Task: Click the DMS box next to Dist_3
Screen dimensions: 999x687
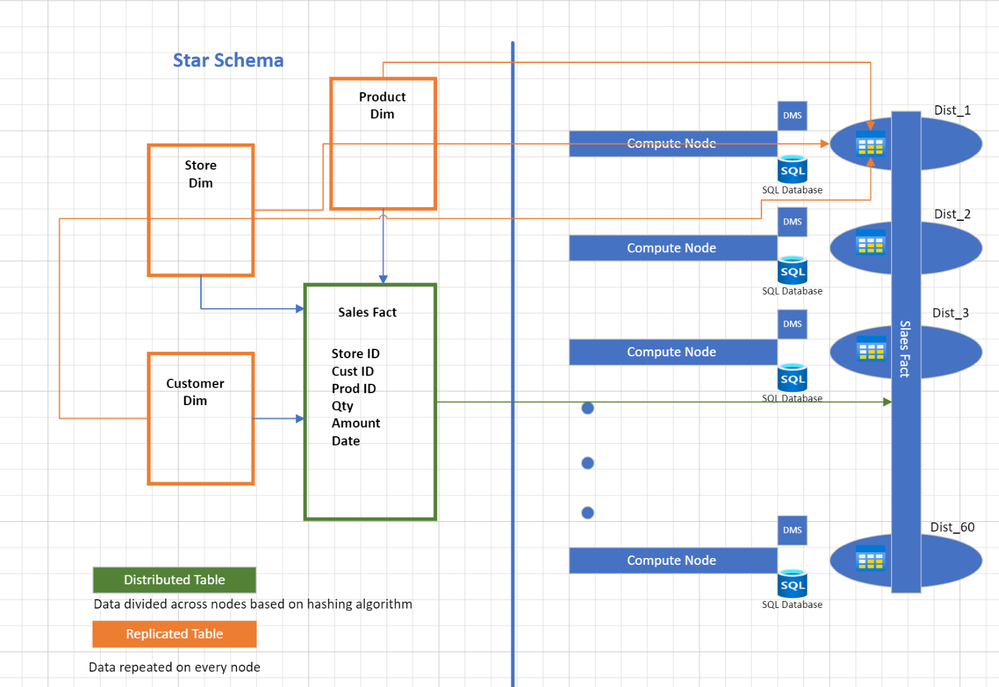Action: click(793, 324)
